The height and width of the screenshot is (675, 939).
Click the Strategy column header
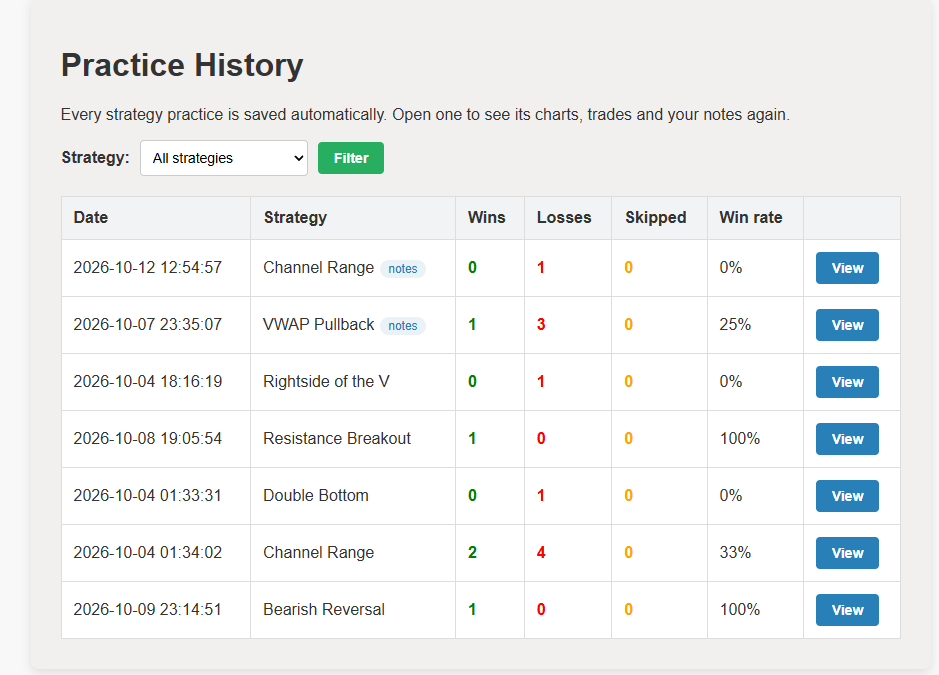[x=353, y=218]
